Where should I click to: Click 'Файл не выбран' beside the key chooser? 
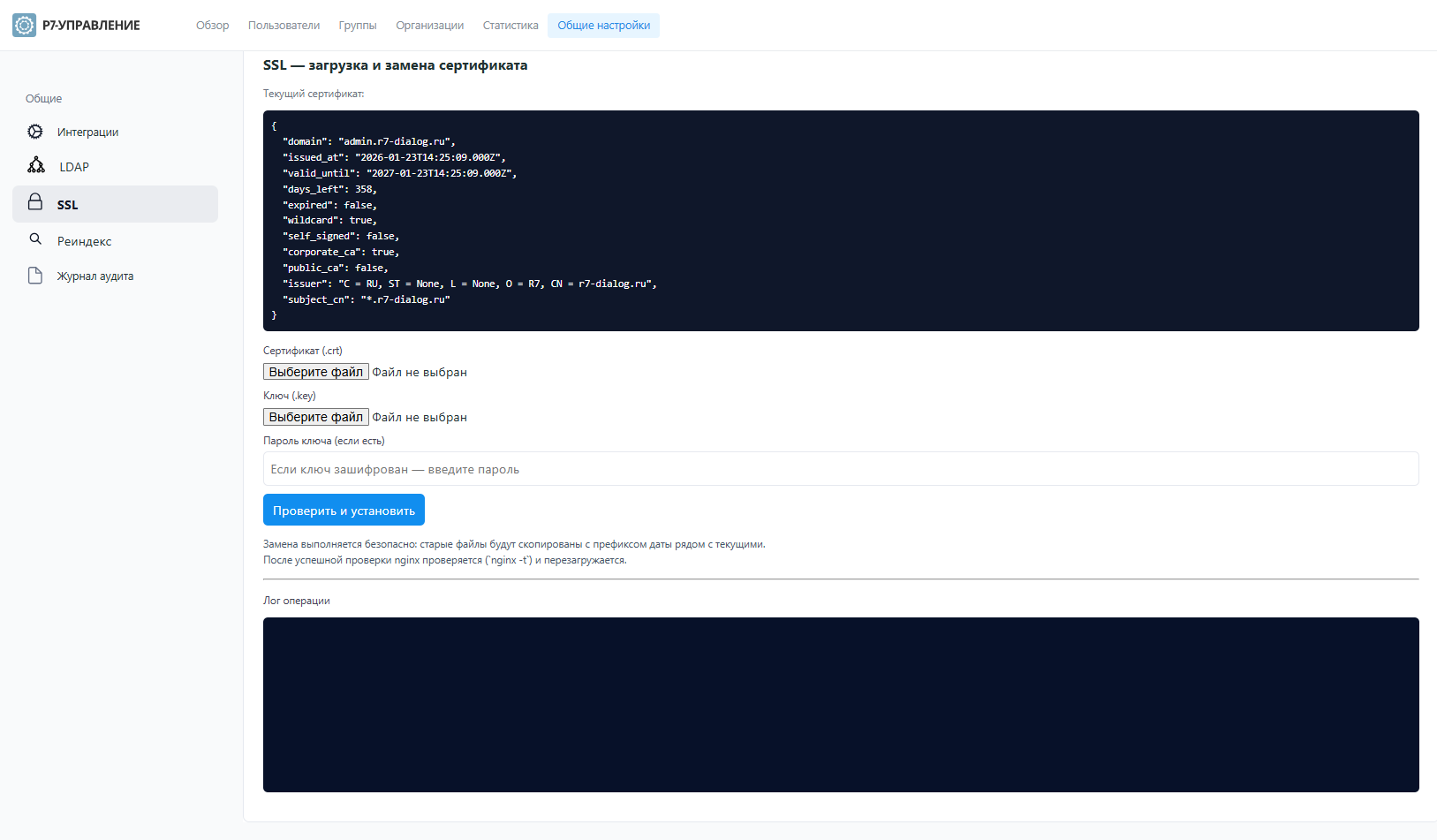pyautogui.click(x=420, y=418)
